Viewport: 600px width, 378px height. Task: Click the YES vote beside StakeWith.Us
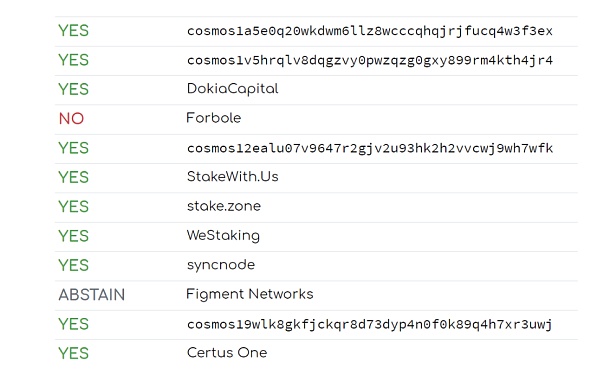(x=73, y=177)
